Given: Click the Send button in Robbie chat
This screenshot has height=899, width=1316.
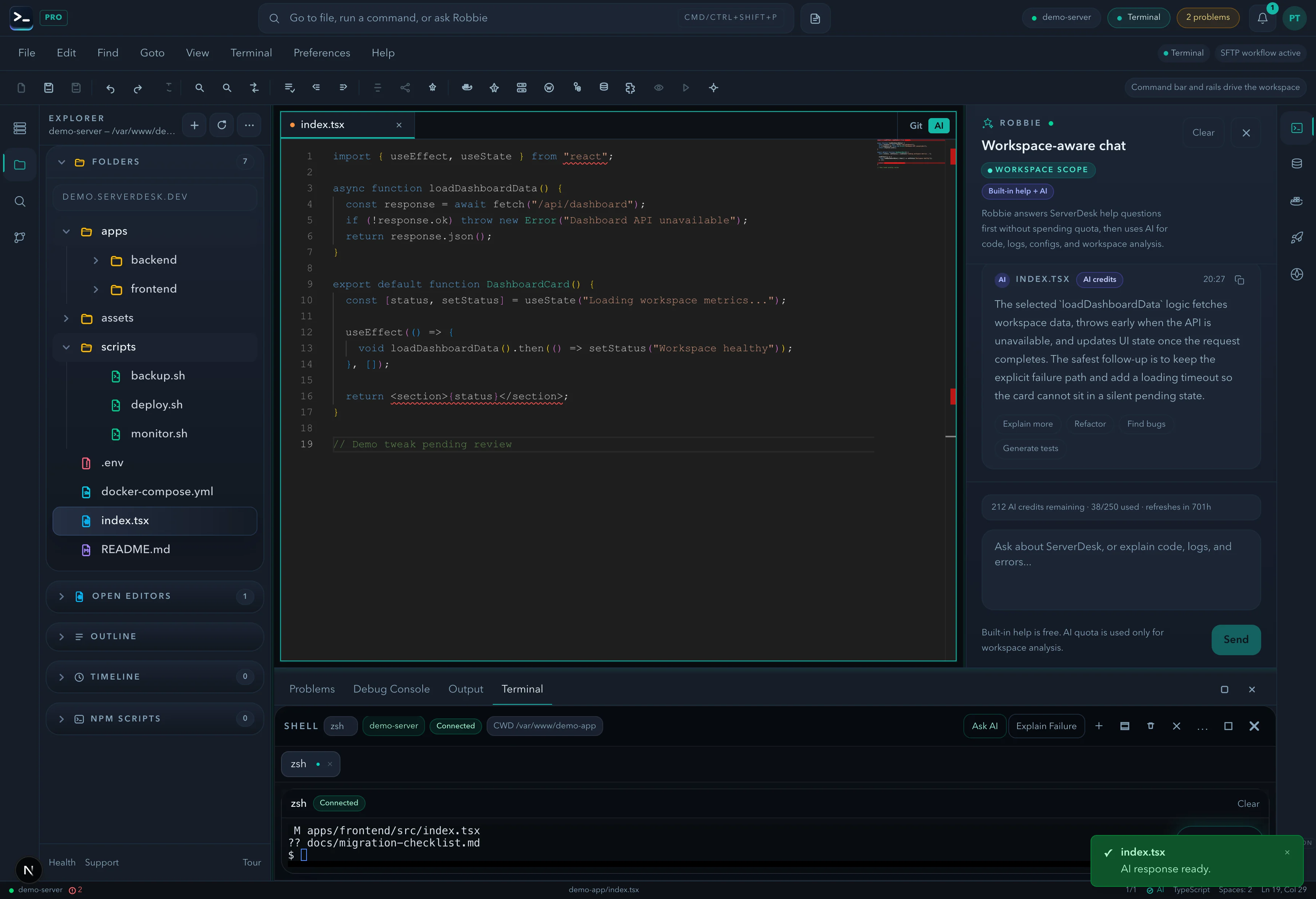Looking at the screenshot, I should 1236,640.
